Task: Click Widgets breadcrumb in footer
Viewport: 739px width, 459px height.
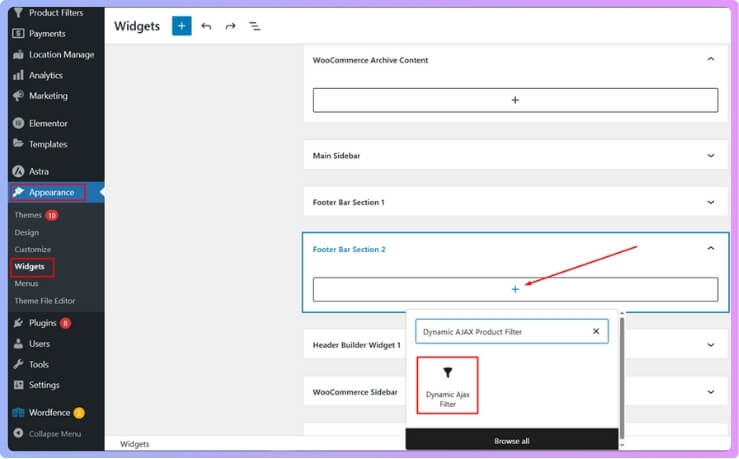Action: click(134, 444)
